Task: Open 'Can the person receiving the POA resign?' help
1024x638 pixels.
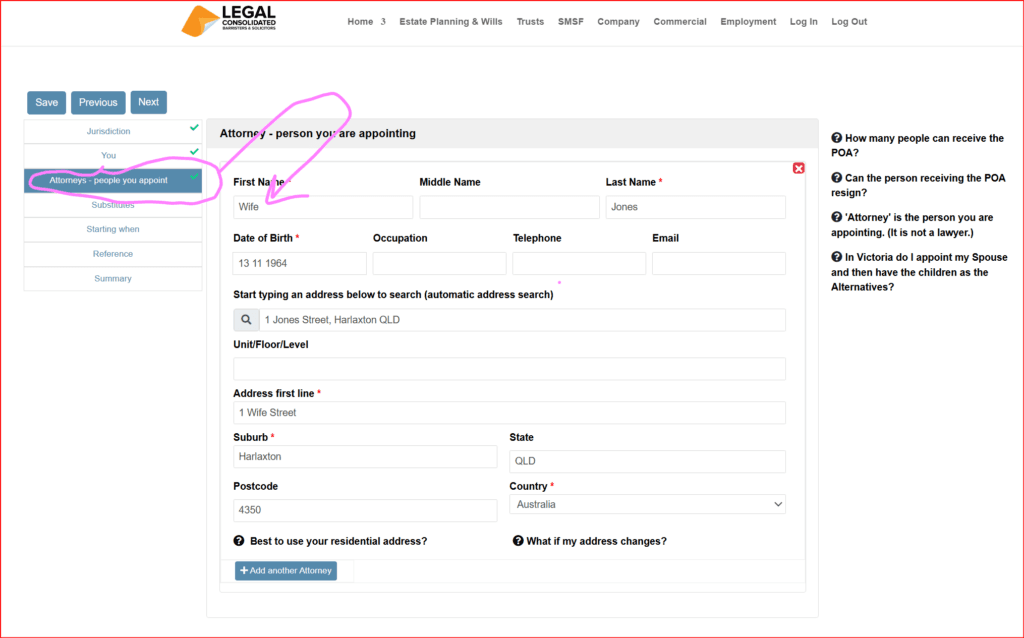Action: point(918,185)
